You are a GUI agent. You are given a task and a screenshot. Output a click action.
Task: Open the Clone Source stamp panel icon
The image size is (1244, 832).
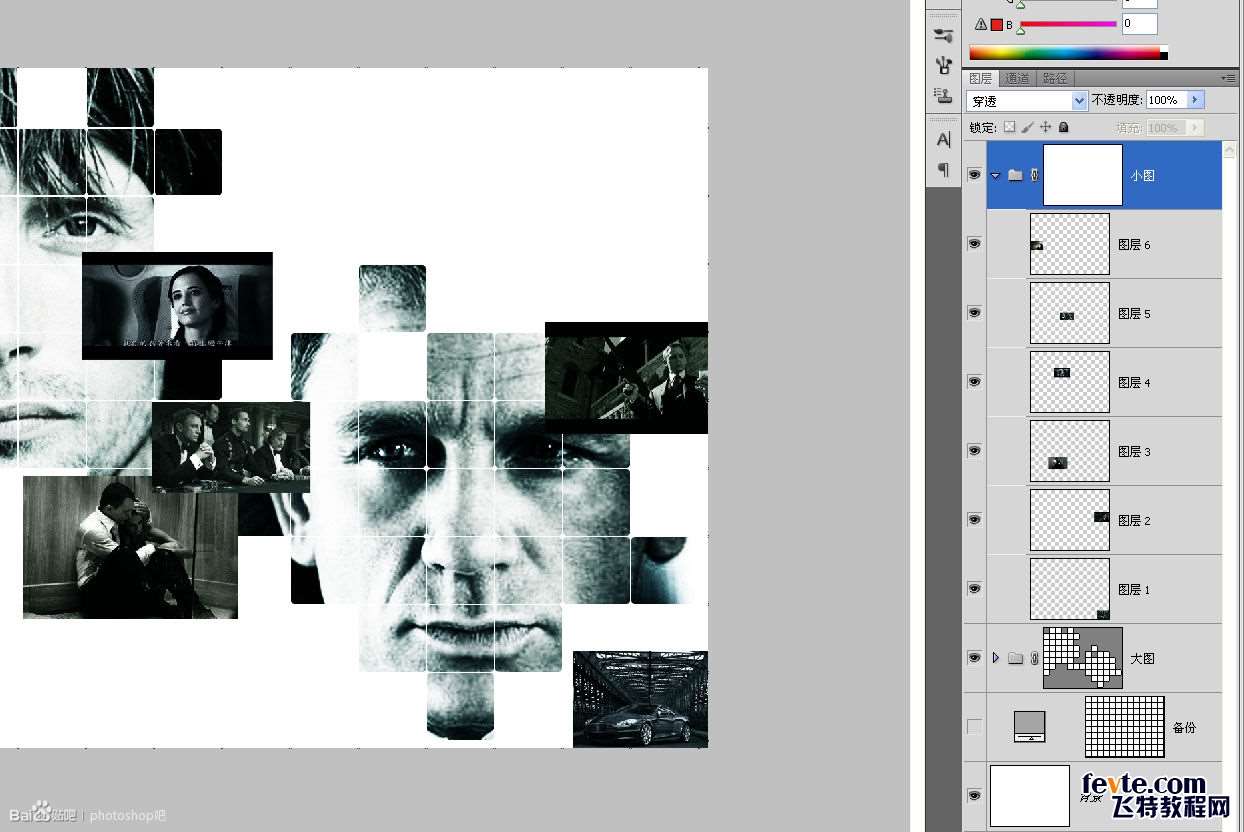tap(943, 95)
